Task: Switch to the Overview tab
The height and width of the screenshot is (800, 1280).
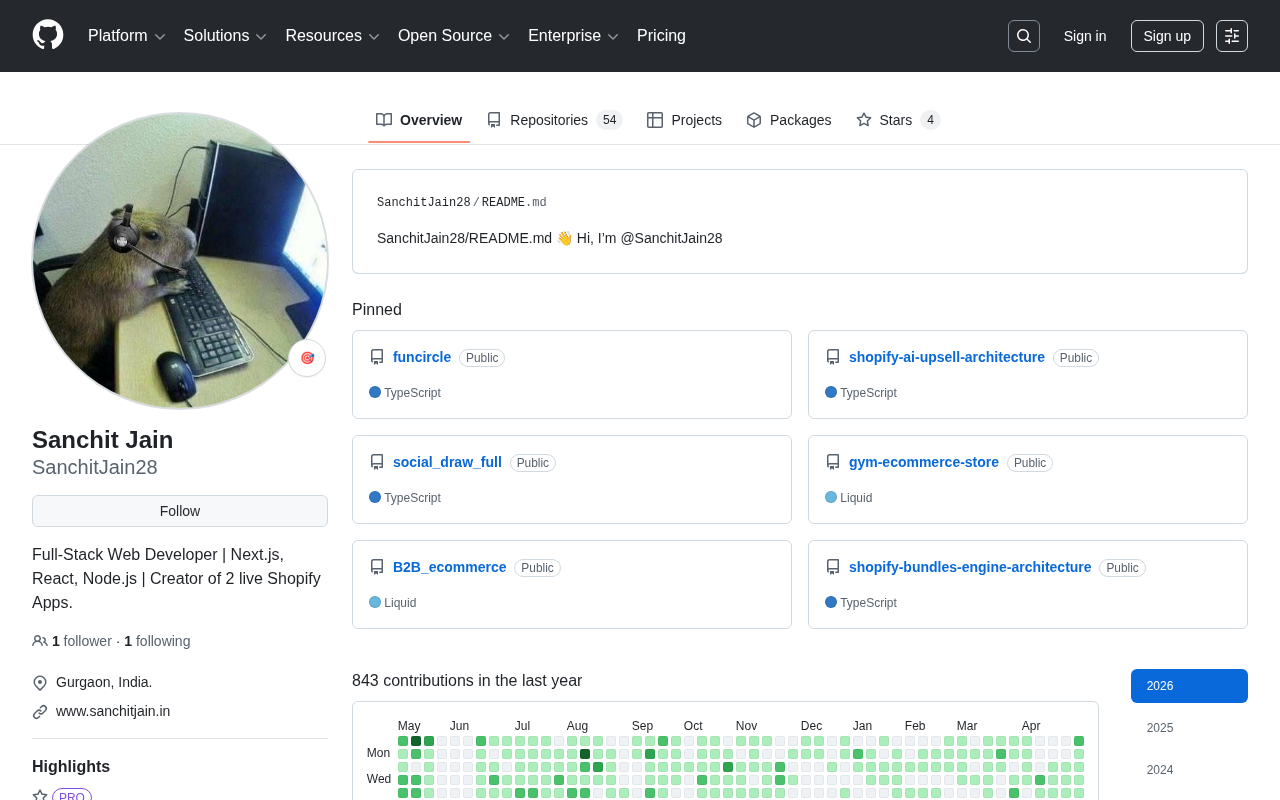Action: click(419, 120)
